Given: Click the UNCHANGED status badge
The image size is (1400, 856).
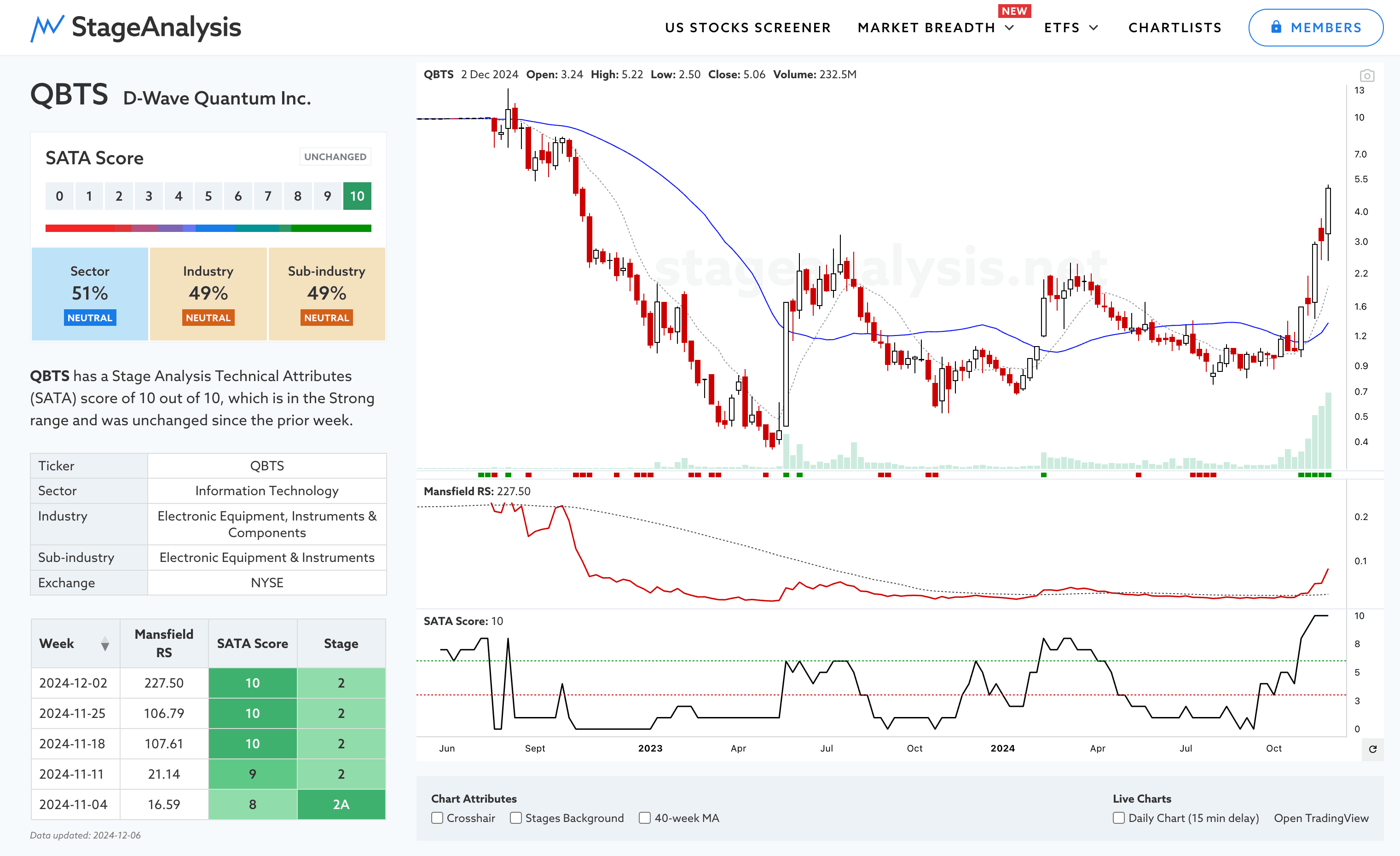Looking at the screenshot, I should click(x=335, y=157).
